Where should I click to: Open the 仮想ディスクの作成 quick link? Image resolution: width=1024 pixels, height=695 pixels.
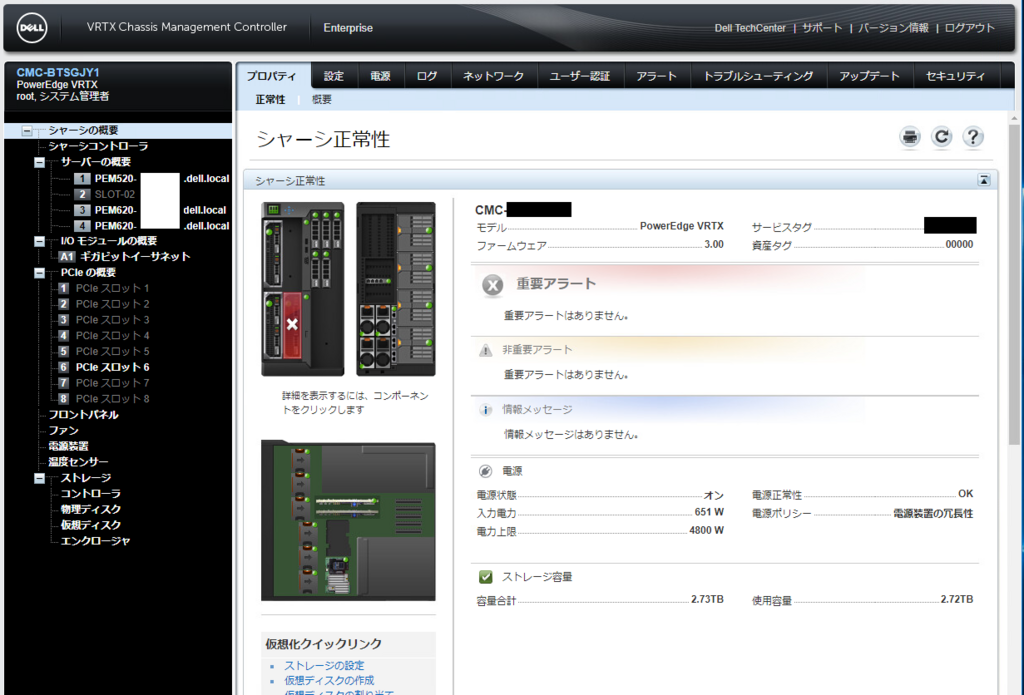click(x=329, y=681)
